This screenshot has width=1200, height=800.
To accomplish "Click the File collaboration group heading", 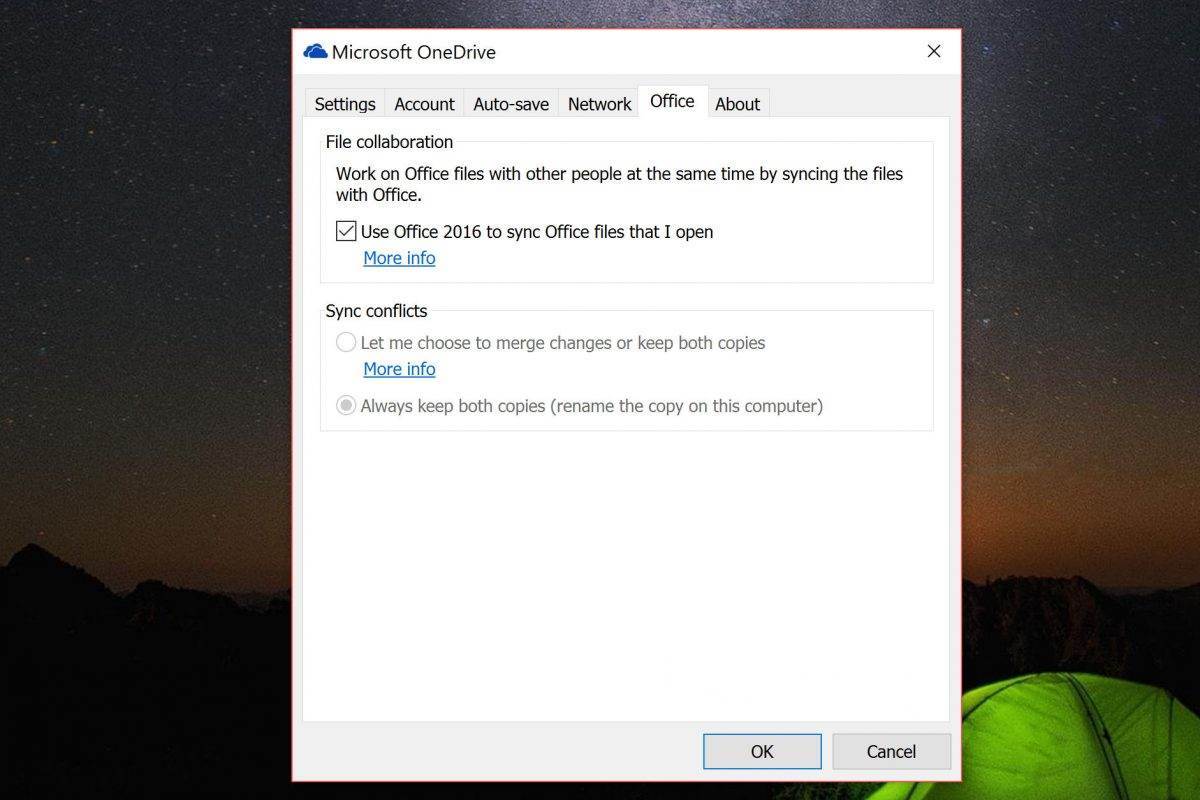I will (389, 142).
